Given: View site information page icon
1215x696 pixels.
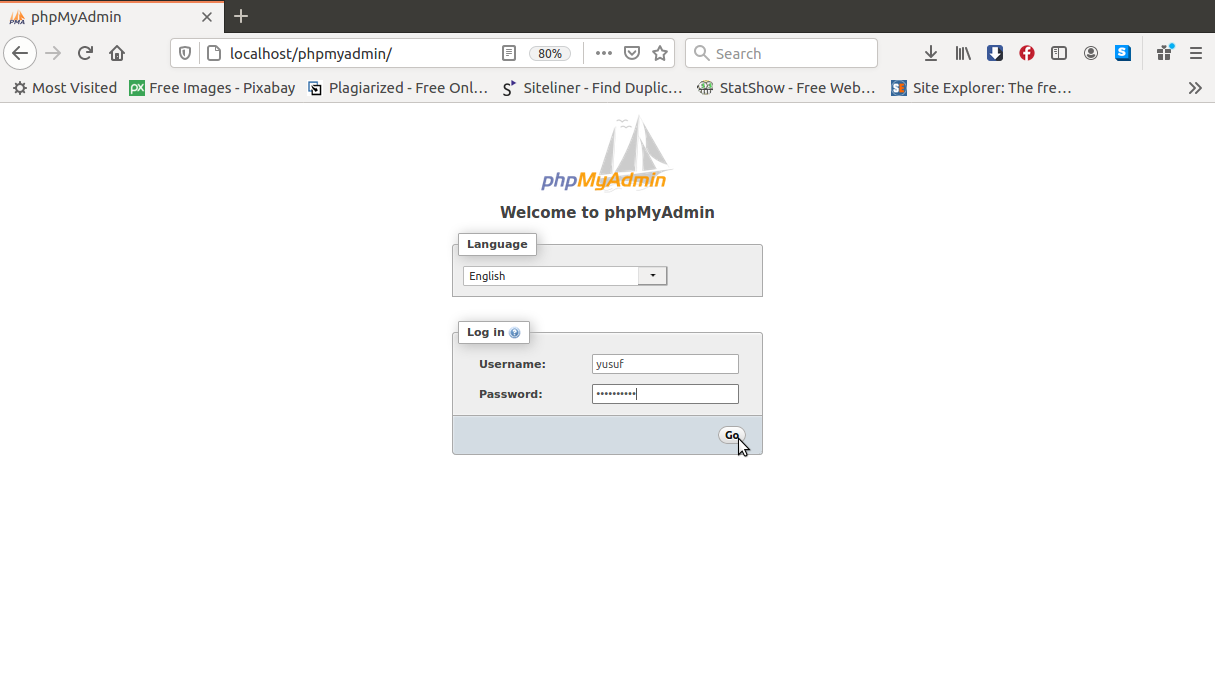Looking at the screenshot, I should point(213,53).
